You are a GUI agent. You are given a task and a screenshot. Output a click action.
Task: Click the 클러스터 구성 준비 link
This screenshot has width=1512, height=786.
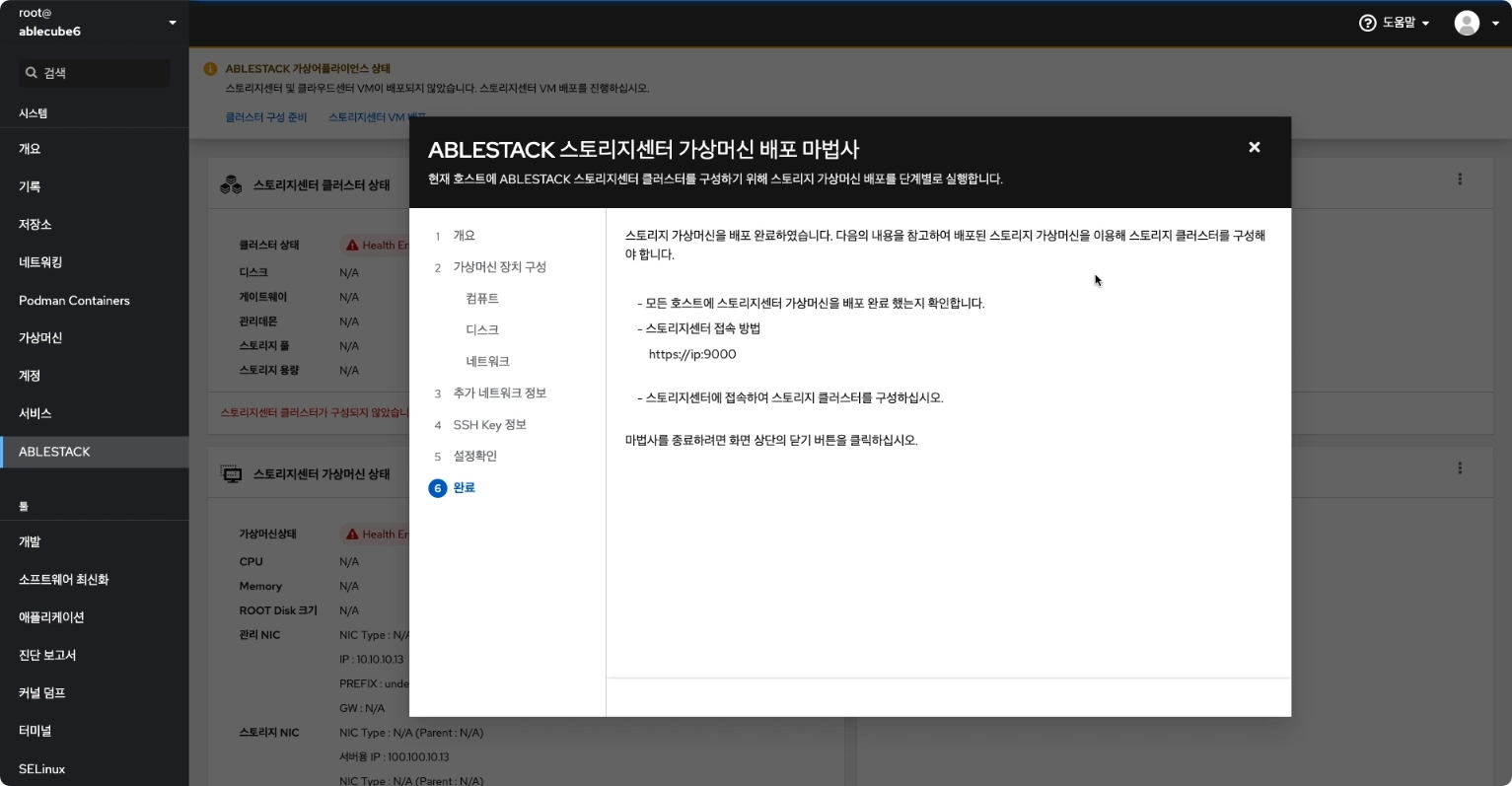point(266,117)
